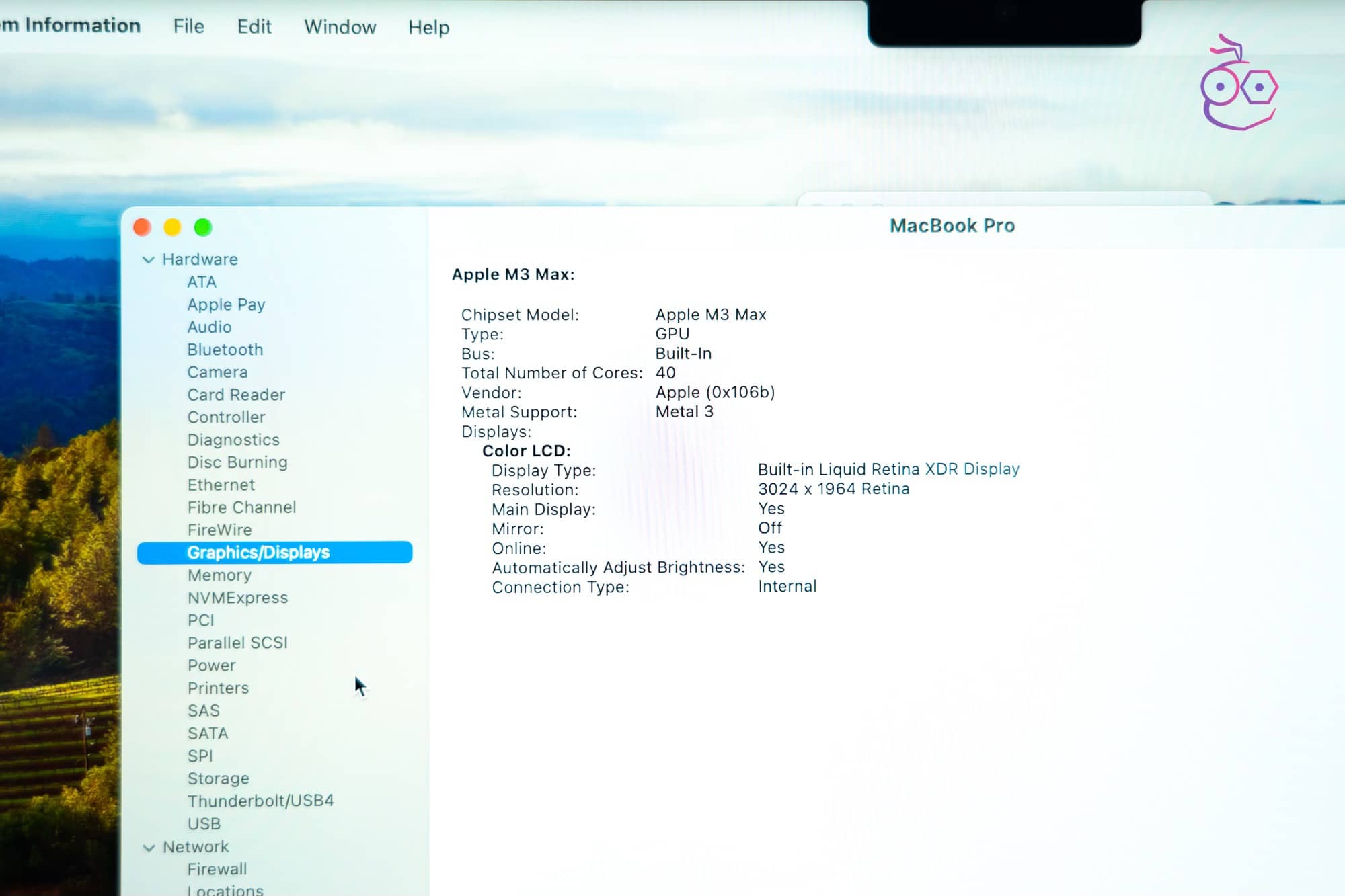
Task: Click the purple apple logo watermark
Action: pyautogui.click(x=1238, y=85)
